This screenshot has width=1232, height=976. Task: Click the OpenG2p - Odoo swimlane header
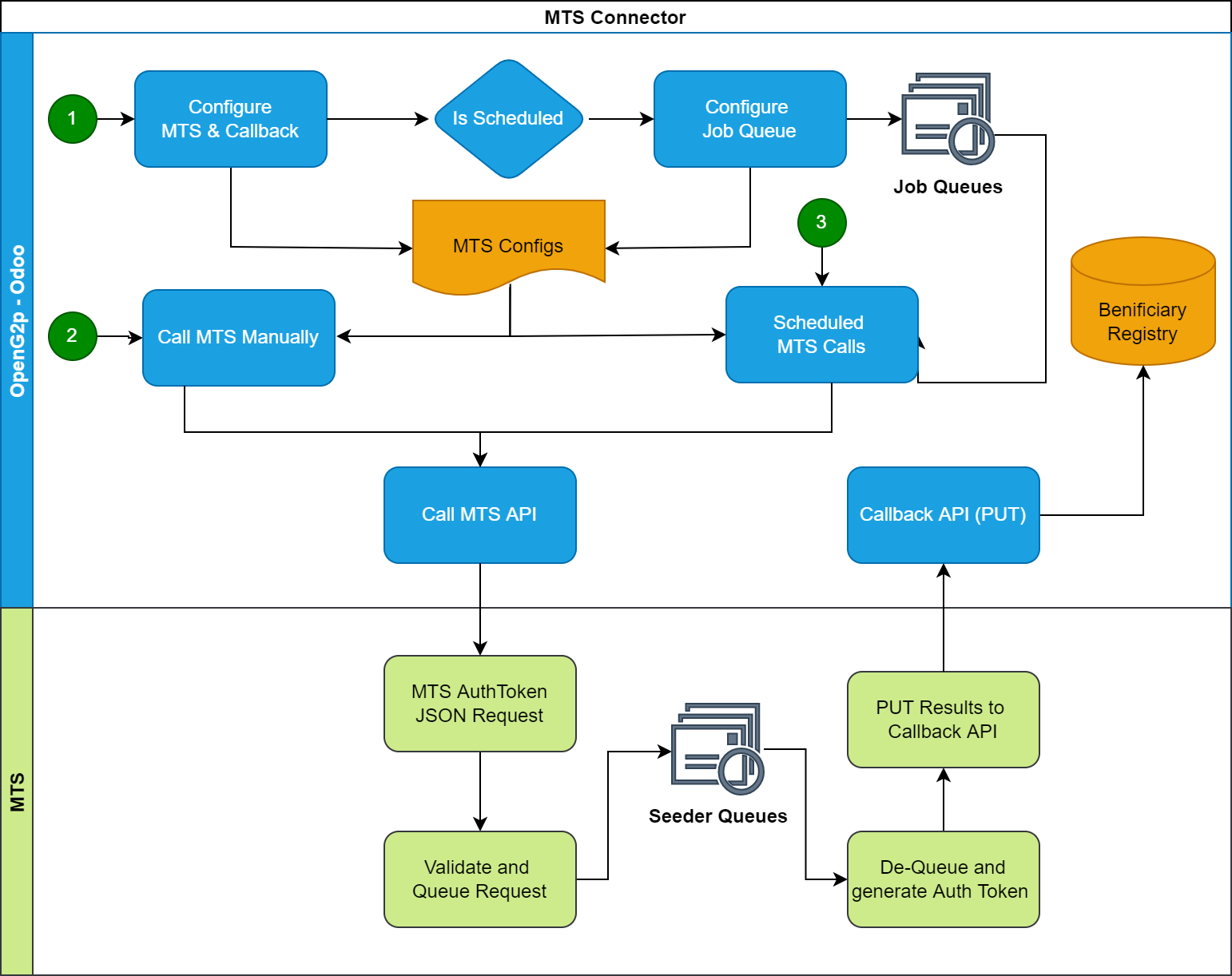(x=17, y=320)
